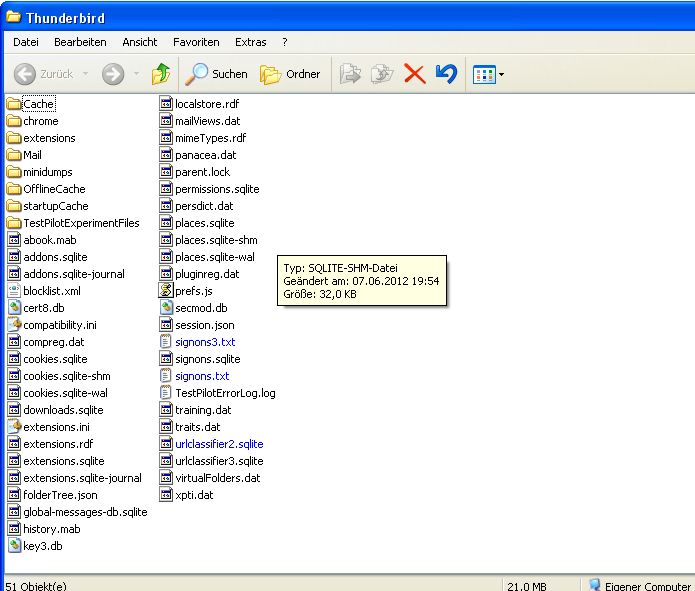Open the forward button history dropdown arrow

tap(137, 74)
